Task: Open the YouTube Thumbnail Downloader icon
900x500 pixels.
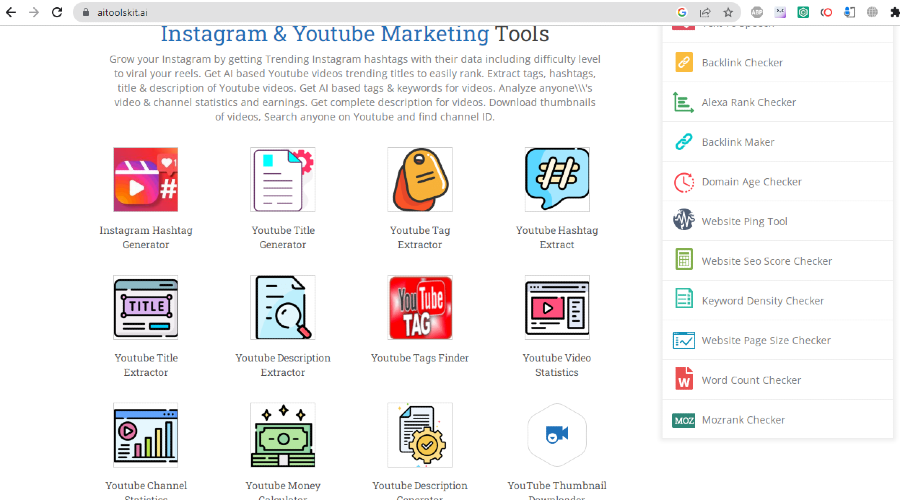Action: tap(557, 435)
